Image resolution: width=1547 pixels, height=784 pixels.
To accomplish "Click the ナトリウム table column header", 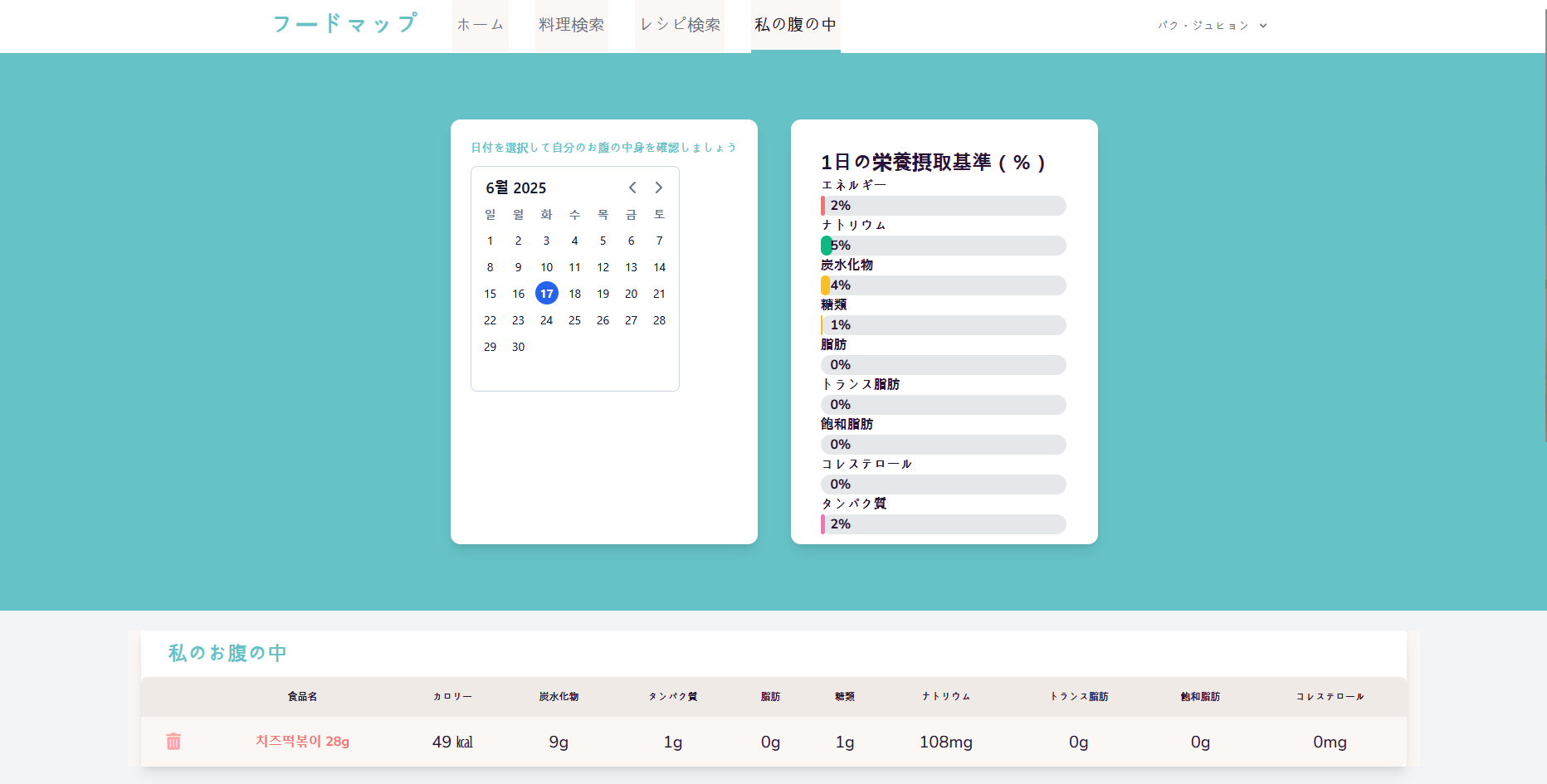I will pyautogui.click(x=946, y=697).
